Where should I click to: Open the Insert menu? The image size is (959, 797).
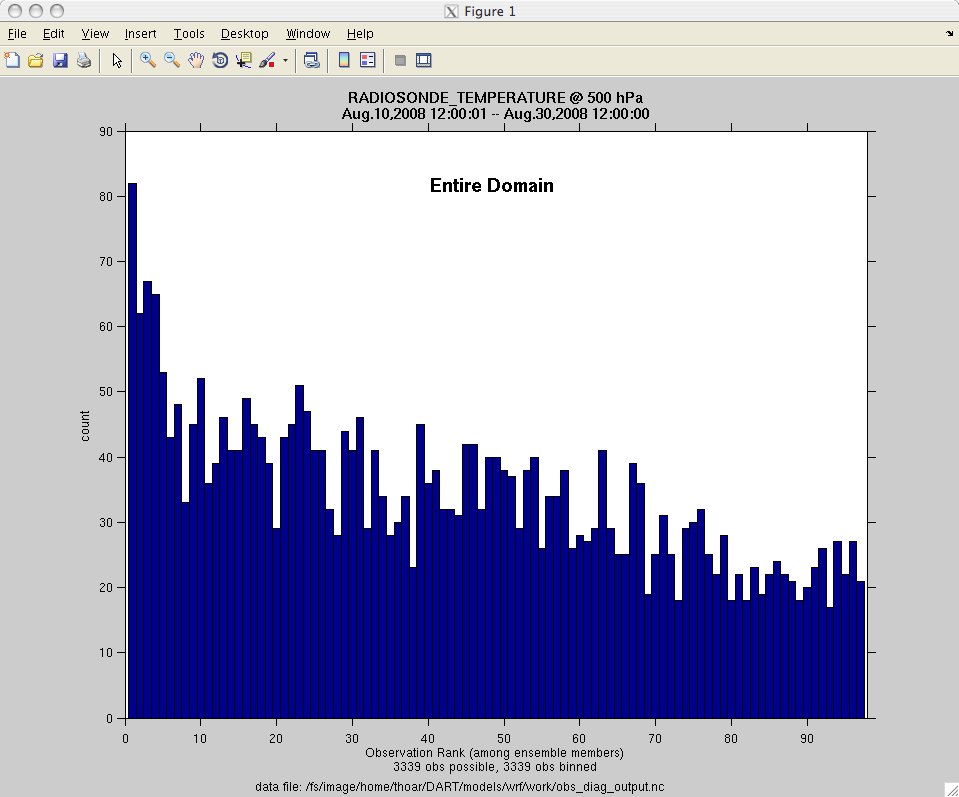tap(140, 34)
